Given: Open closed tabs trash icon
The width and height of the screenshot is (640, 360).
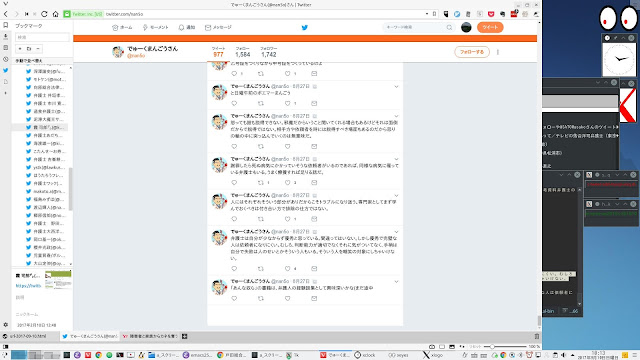Looking at the screenshot, I should (537, 336).
